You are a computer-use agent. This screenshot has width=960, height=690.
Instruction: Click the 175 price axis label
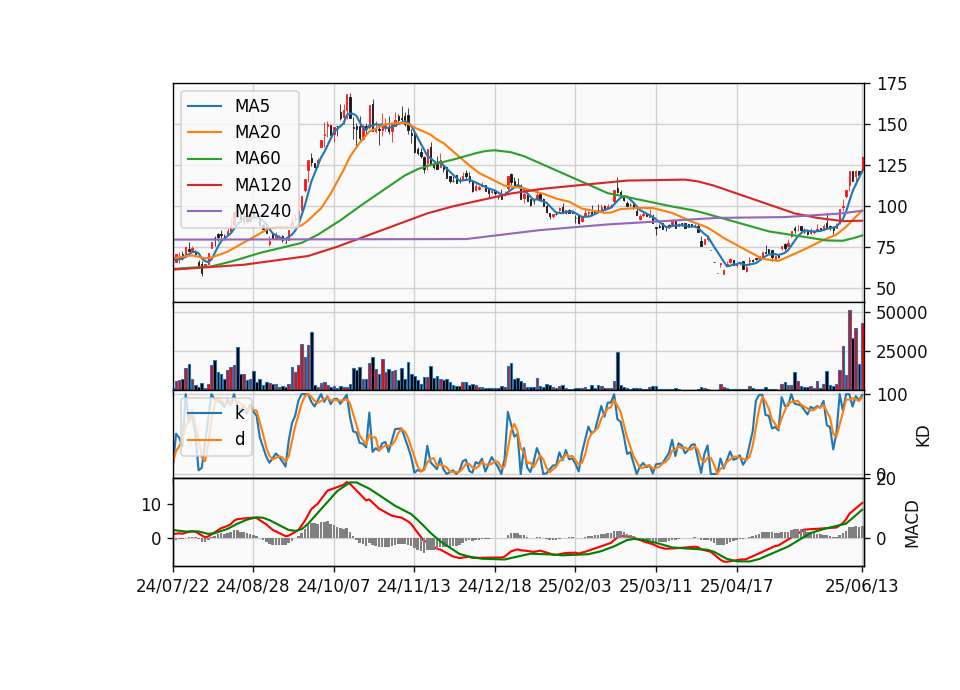[892, 84]
